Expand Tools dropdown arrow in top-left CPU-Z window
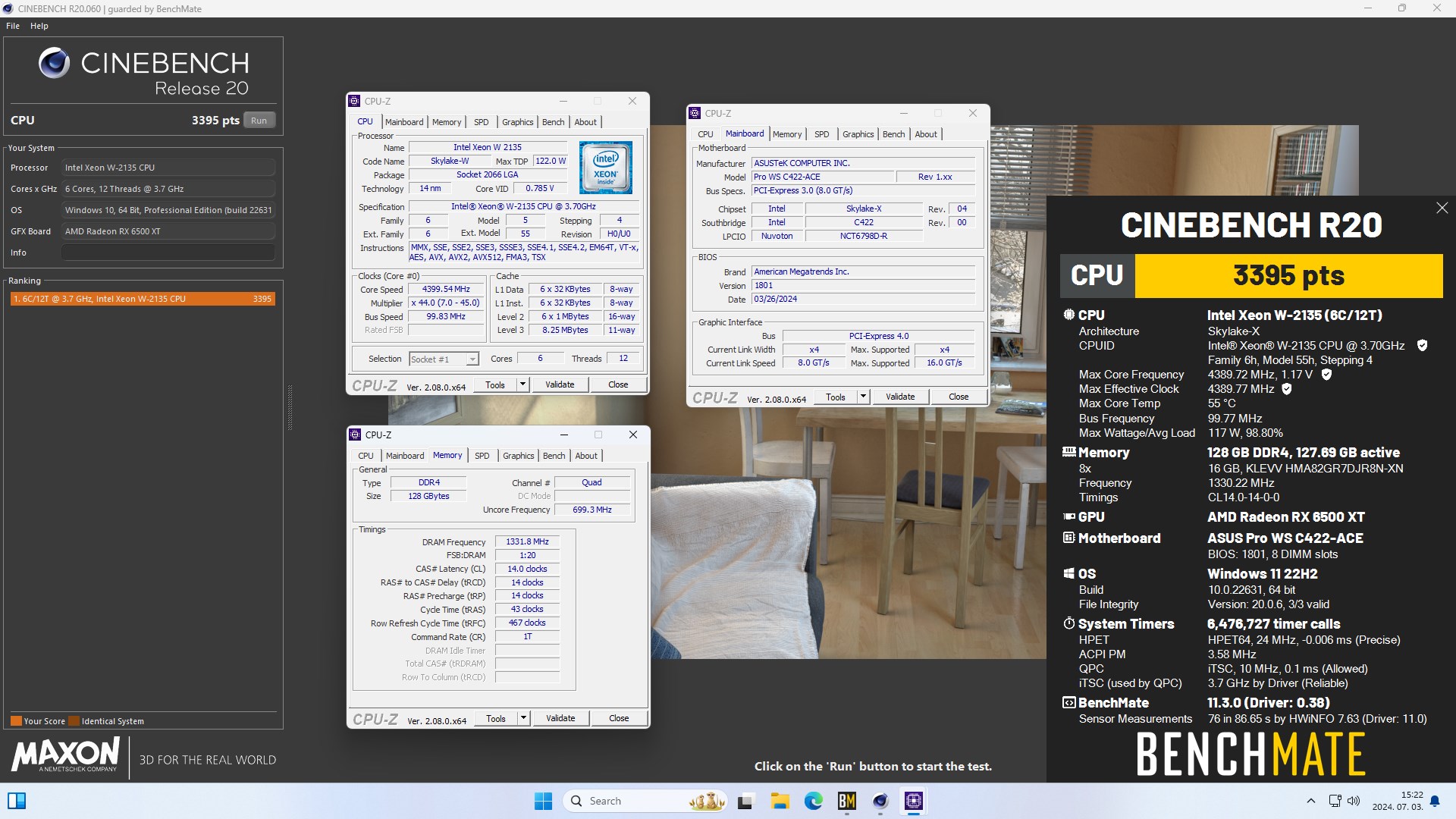 coord(522,384)
